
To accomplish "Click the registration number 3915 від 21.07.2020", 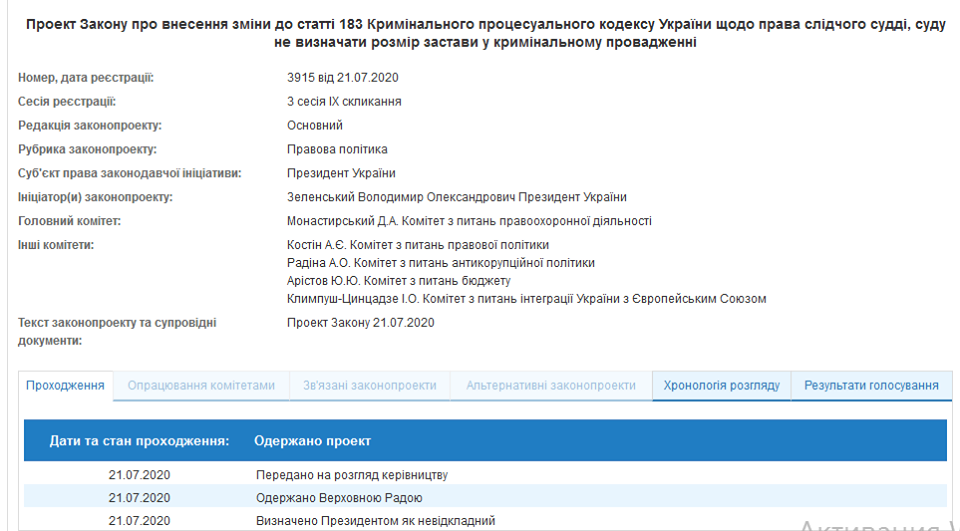I will tap(342, 78).
